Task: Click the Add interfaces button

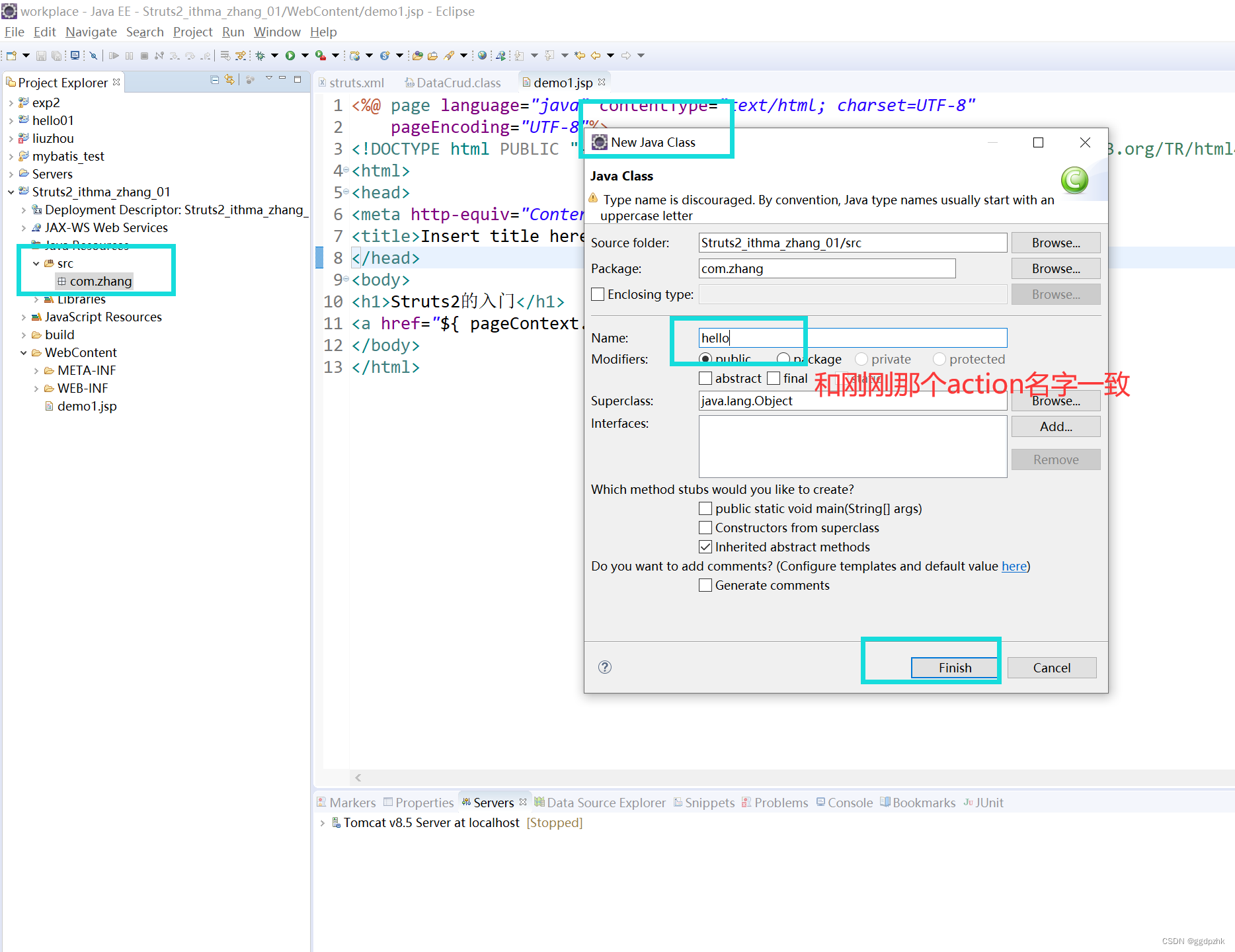Action: click(1056, 426)
